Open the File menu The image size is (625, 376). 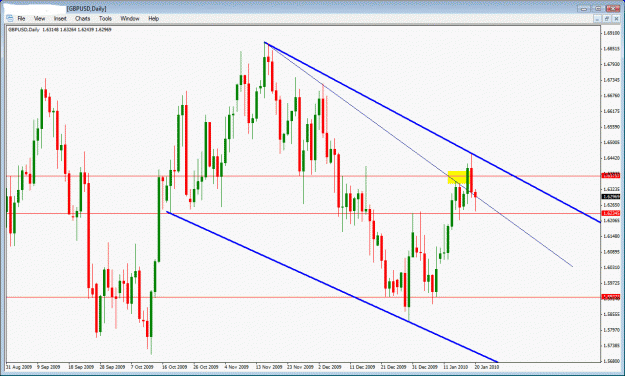21,18
